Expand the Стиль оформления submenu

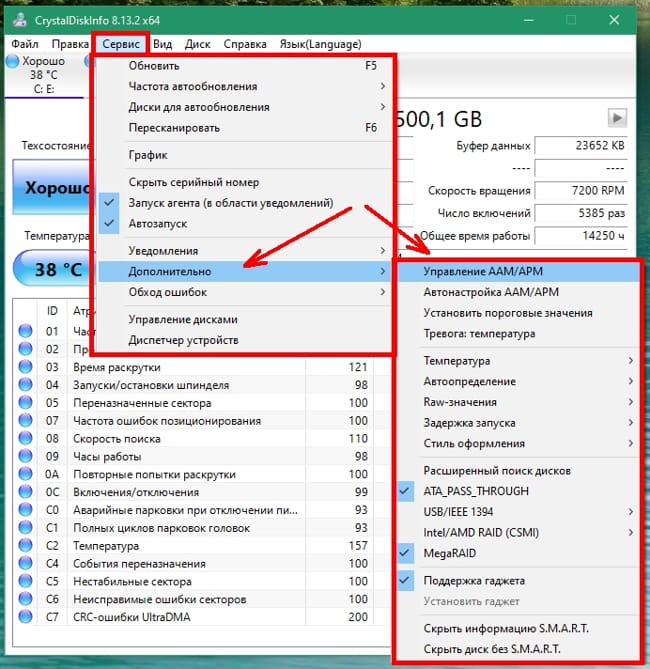519,443
